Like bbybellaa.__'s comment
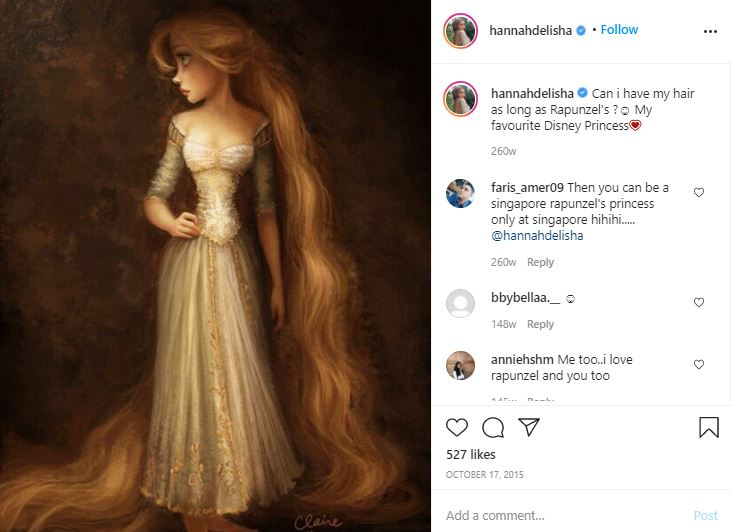The height and width of the screenshot is (532, 731). [x=698, y=302]
